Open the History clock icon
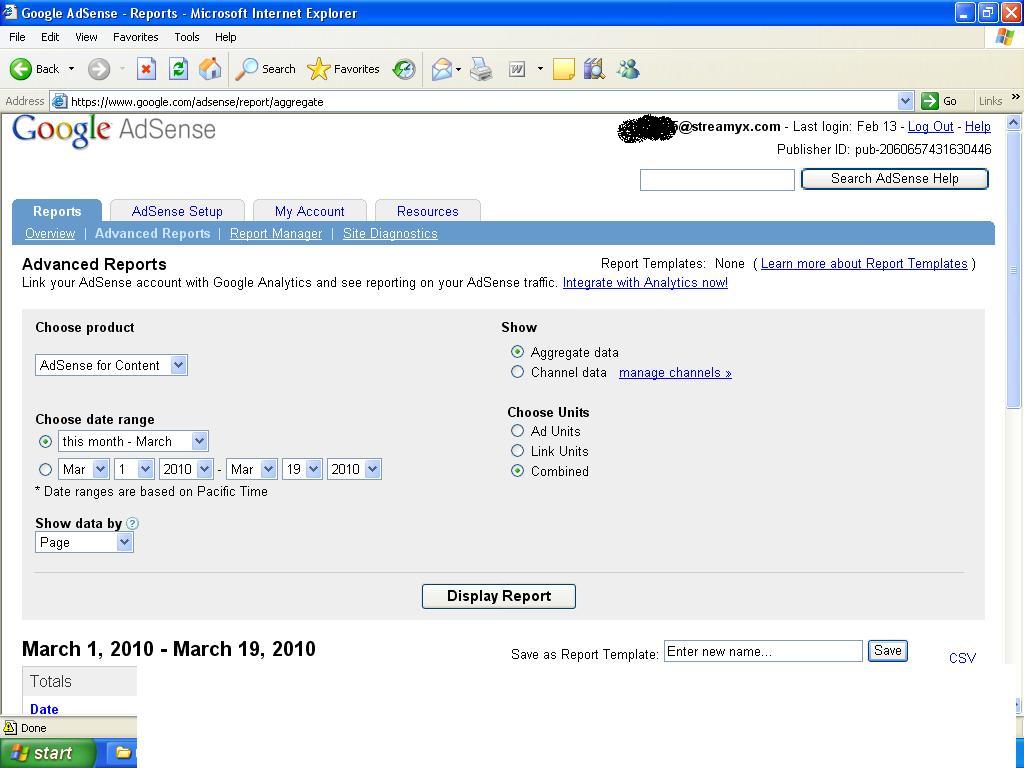 pos(404,69)
